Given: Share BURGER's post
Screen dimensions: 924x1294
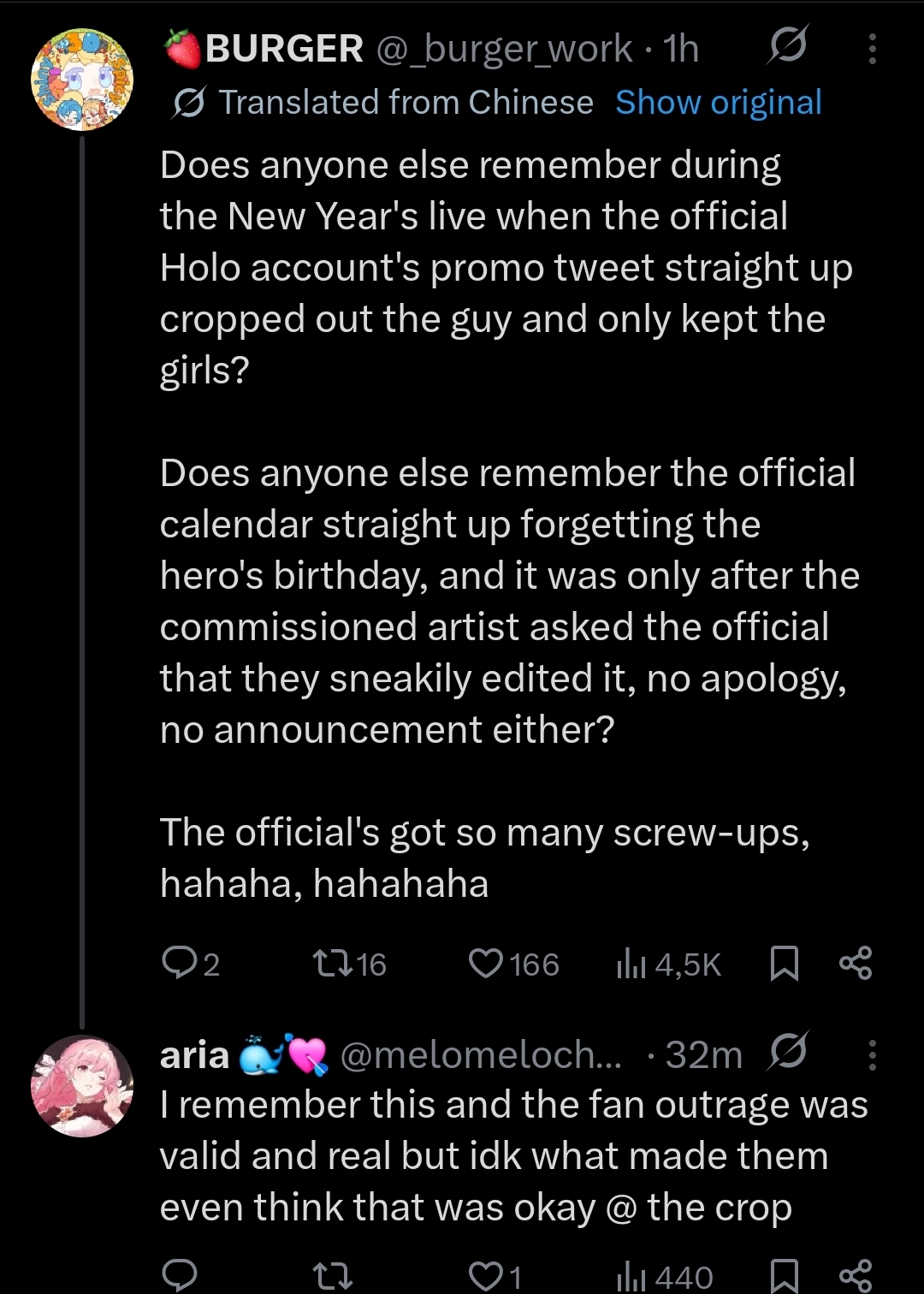Looking at the screenshot, I should [x=856, y=964].
